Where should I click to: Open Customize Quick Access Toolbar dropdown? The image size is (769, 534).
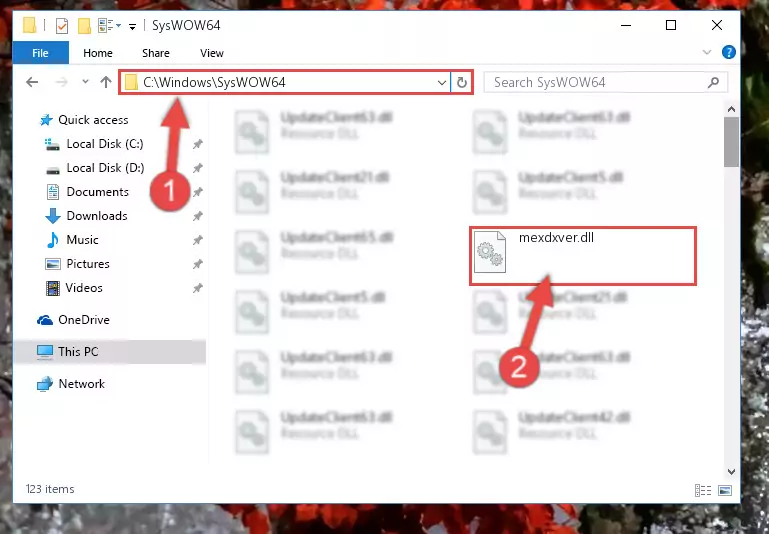coord(132,26)
